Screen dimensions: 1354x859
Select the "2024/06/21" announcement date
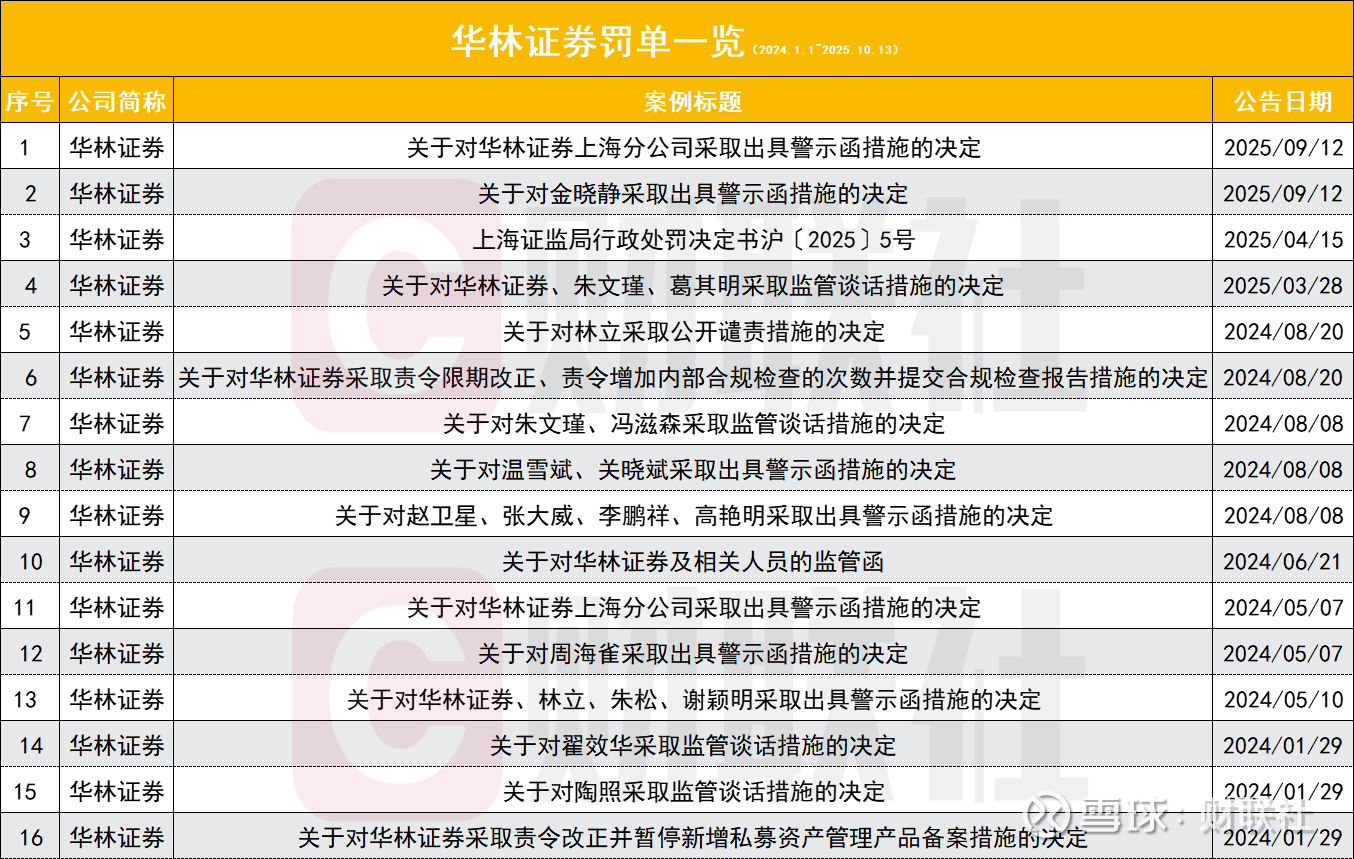pyautogui.click(x=1284, y=562)
